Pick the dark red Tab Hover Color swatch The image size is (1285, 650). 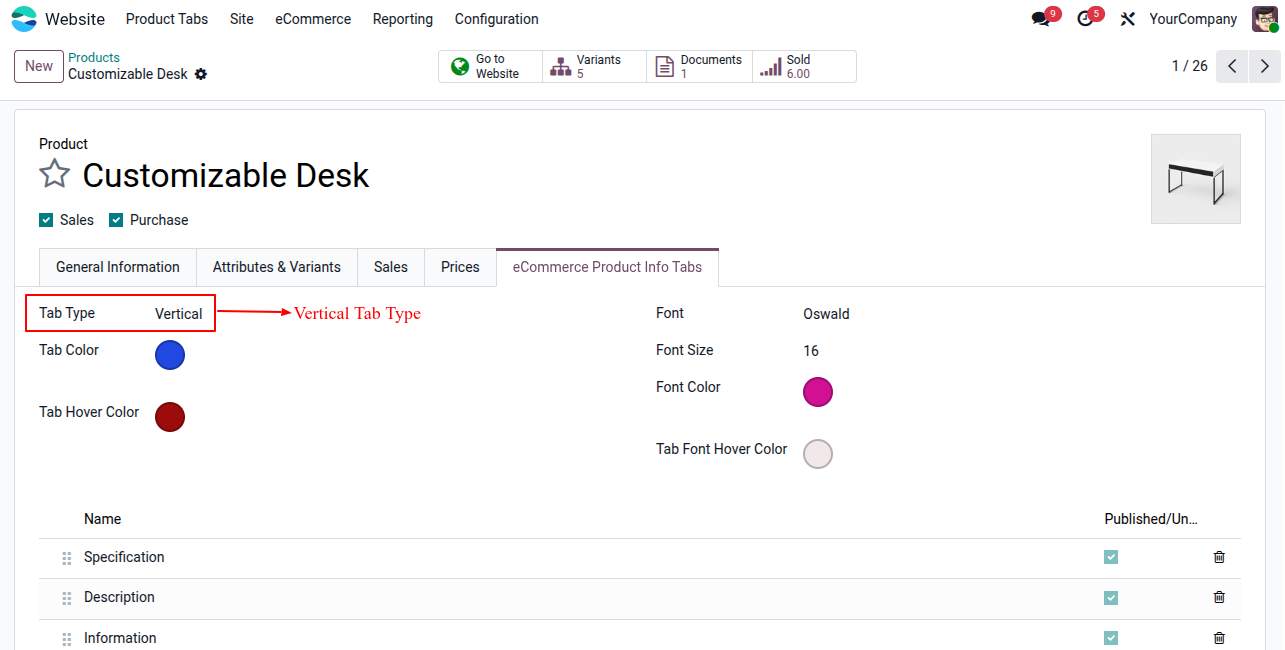(x=170, y=417)
